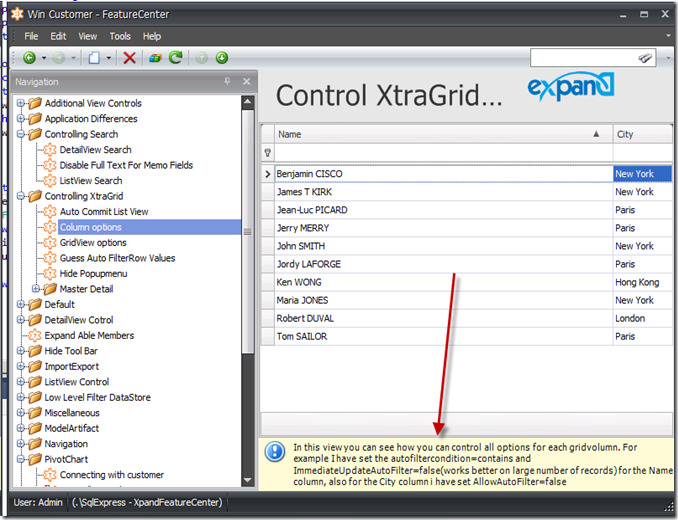Click the Name auto filter cell
The width and height of the screenshot is (678, 520).
pyautogui.click(x=443, y=153)
